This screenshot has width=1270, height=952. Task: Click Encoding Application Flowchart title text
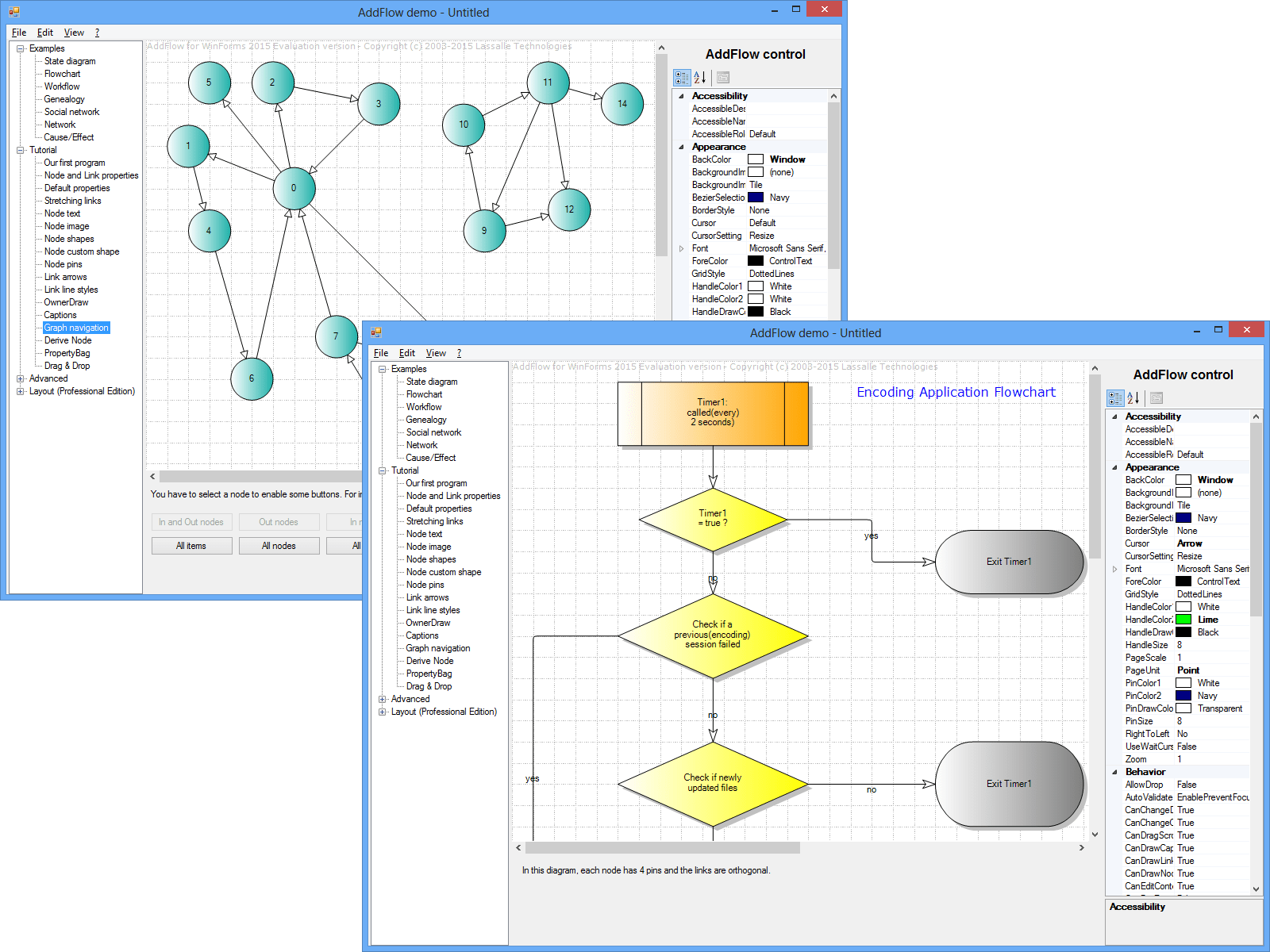[x=956, y=392]
